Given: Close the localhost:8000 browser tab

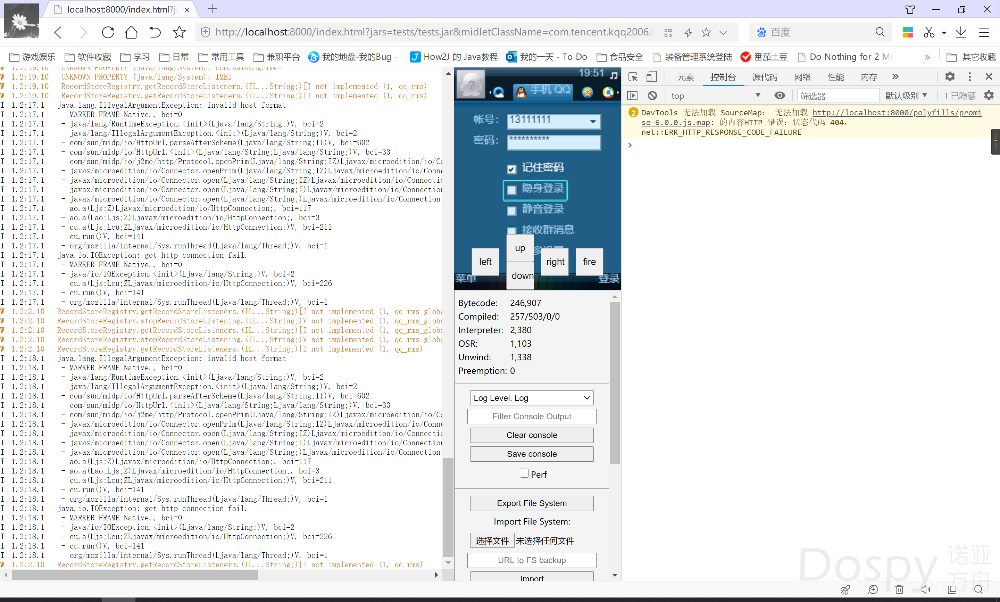Looking at the screenshot, I should pyautogui.click(x=187, y=10).
